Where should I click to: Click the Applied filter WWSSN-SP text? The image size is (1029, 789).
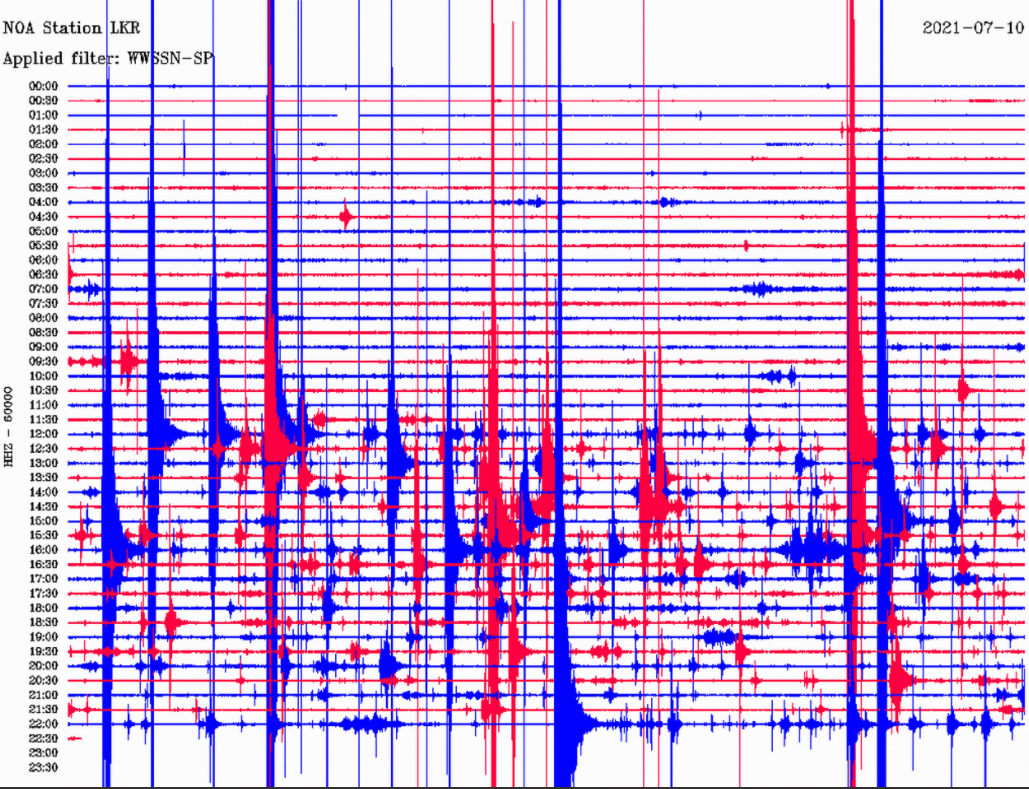pyautogui.click(x=108, y=59)
